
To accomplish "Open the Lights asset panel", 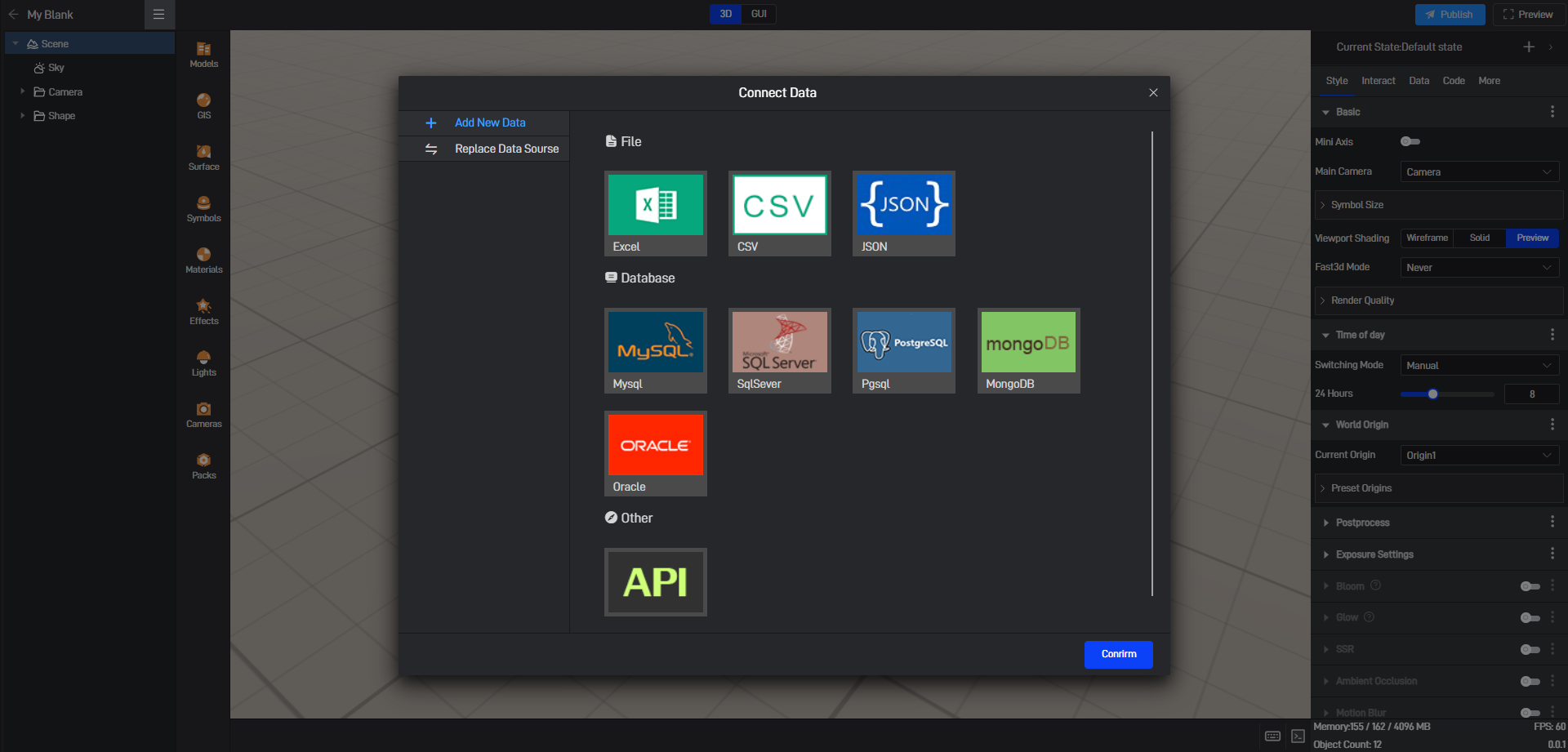I will tap(203, 363).
